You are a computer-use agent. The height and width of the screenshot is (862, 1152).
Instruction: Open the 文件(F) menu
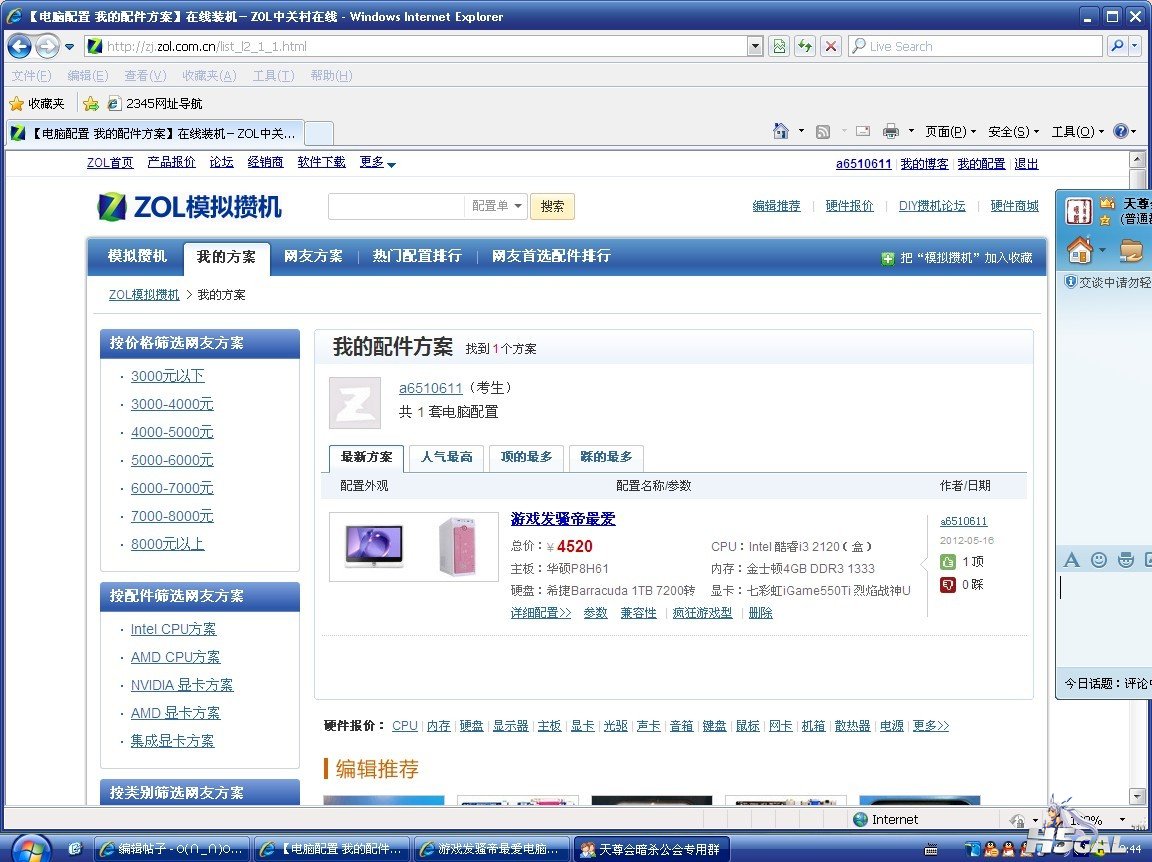click(31, 76)
